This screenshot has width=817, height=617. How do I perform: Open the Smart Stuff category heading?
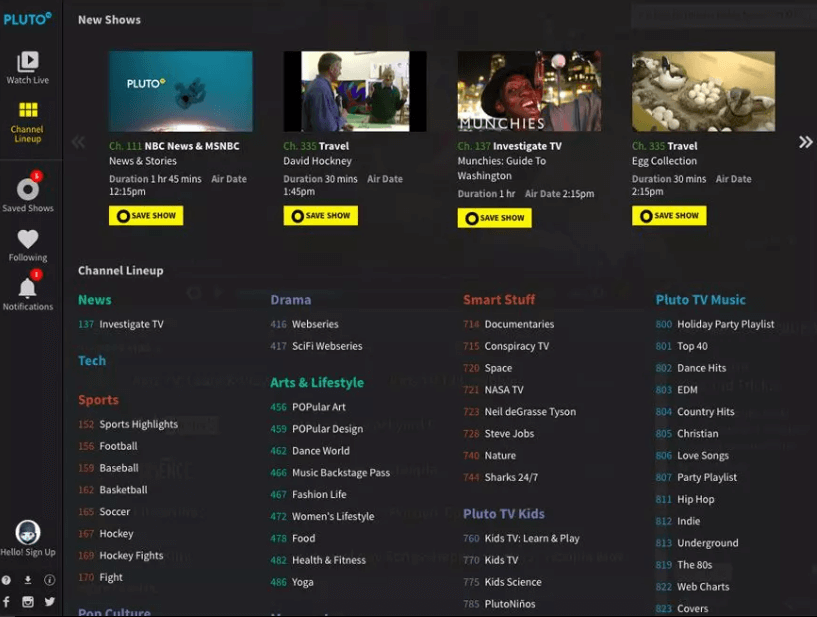click(499, 300)
